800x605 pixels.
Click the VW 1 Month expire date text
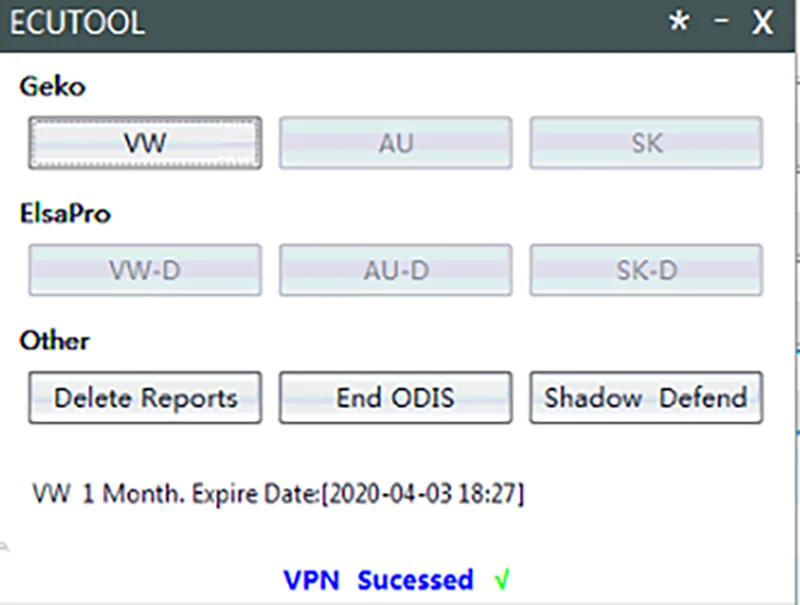[278, 494]
